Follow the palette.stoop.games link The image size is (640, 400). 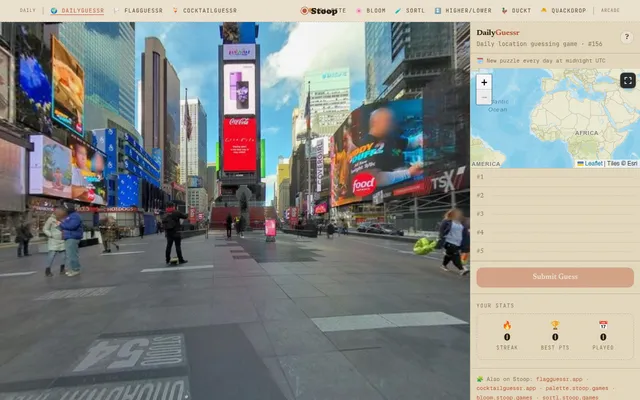click(x=577, y=388)
